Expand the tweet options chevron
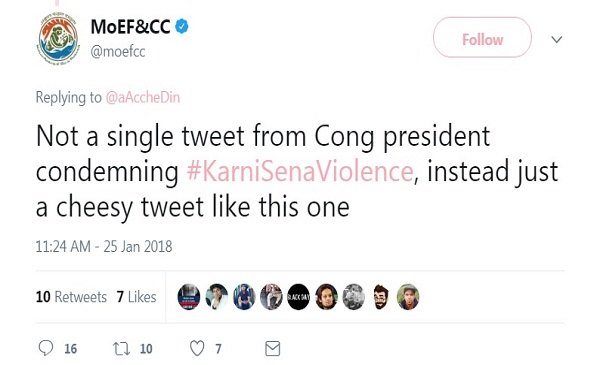The width and height of the screenshot is (600, 365). click(557, 39)
